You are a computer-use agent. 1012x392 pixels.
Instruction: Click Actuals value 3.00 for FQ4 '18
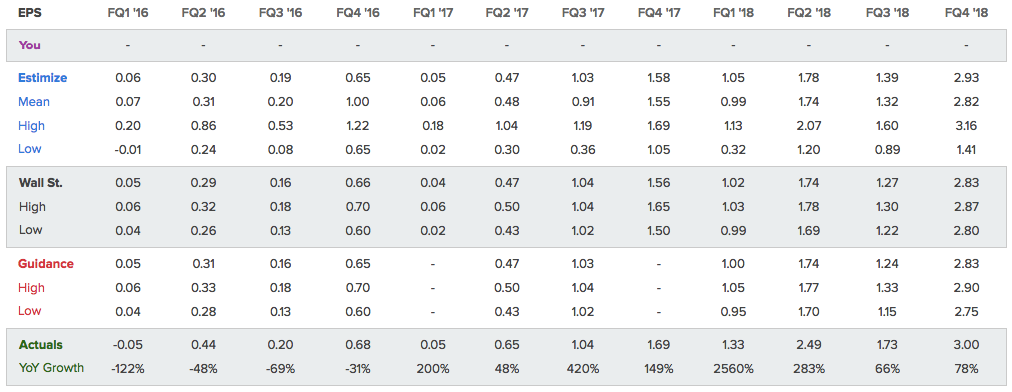pyautogui.click(x=966, y=345)
